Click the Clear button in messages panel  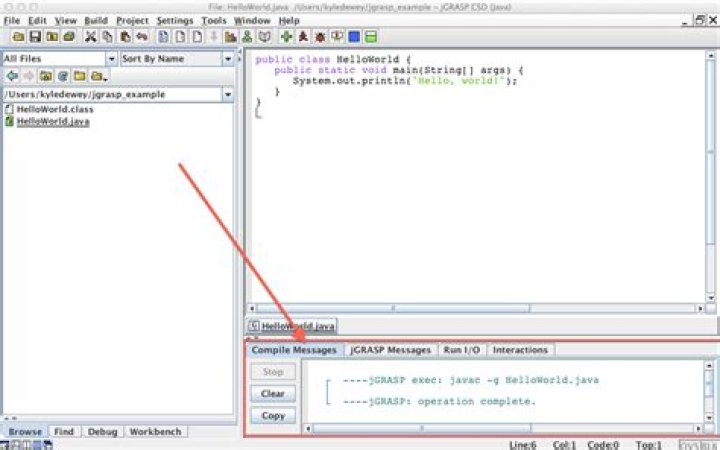coord(273,394)
